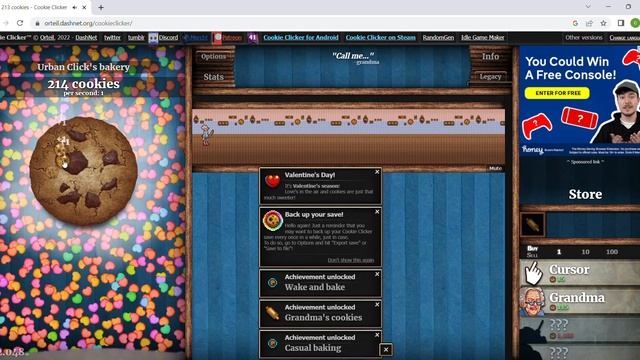
Task: Click the big chocolate chip cookie
Action: 83,171
